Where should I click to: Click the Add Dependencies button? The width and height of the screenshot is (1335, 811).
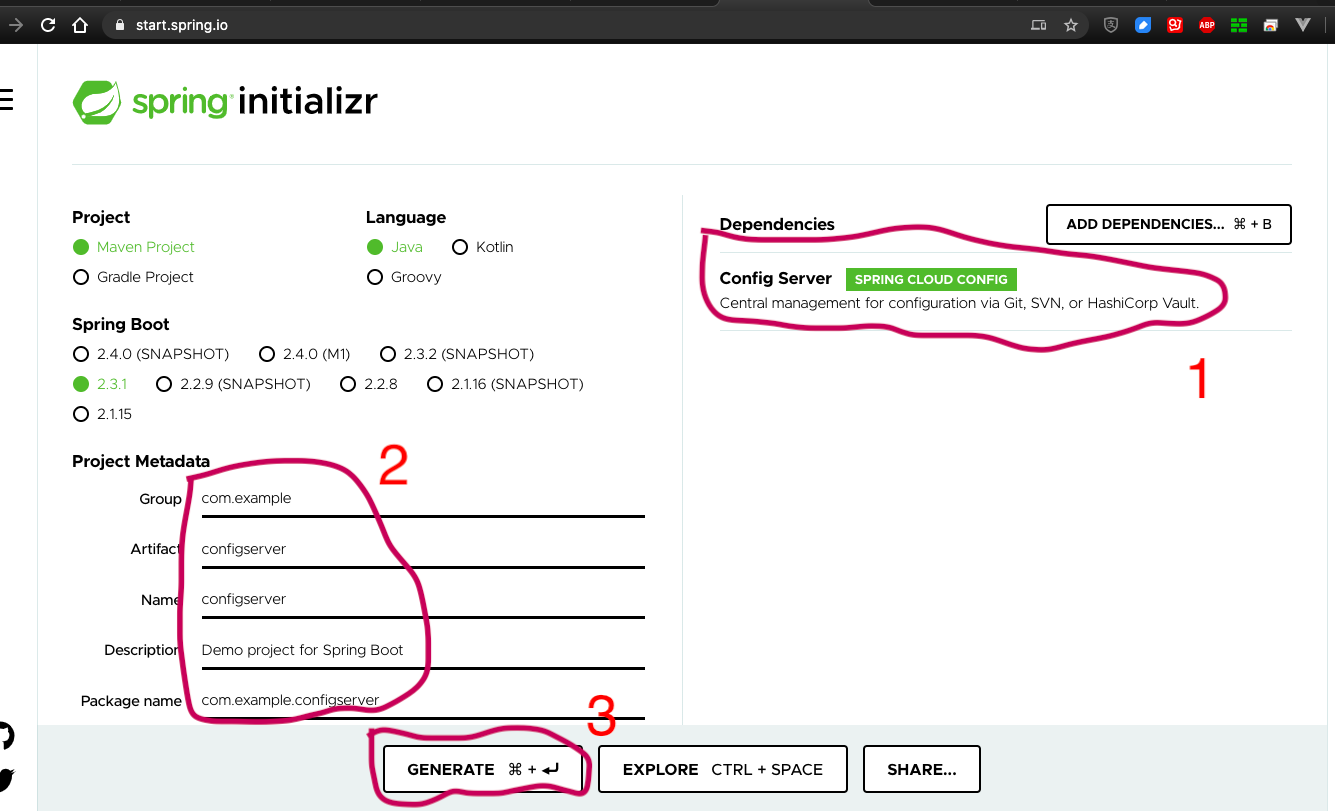(x=1169, y=224)
